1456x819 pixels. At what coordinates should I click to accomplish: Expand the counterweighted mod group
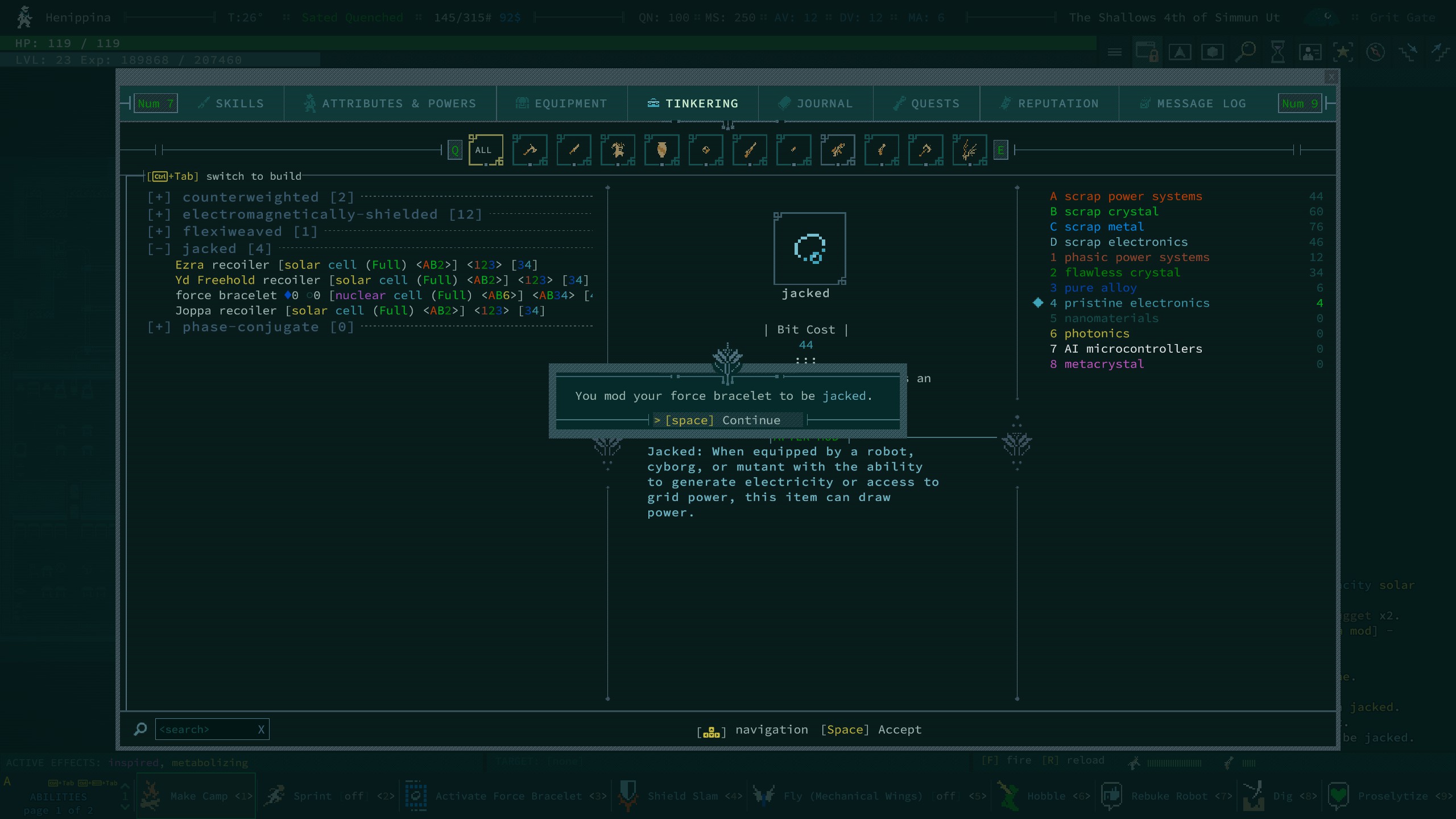point(159,197)
